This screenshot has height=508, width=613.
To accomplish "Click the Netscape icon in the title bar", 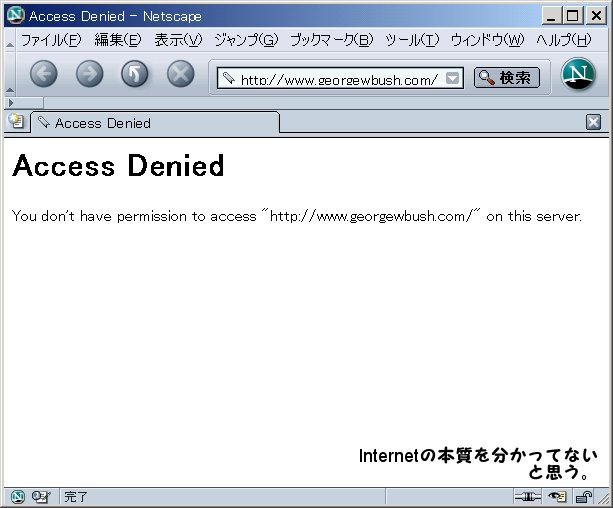I will (x=16, y=16).
